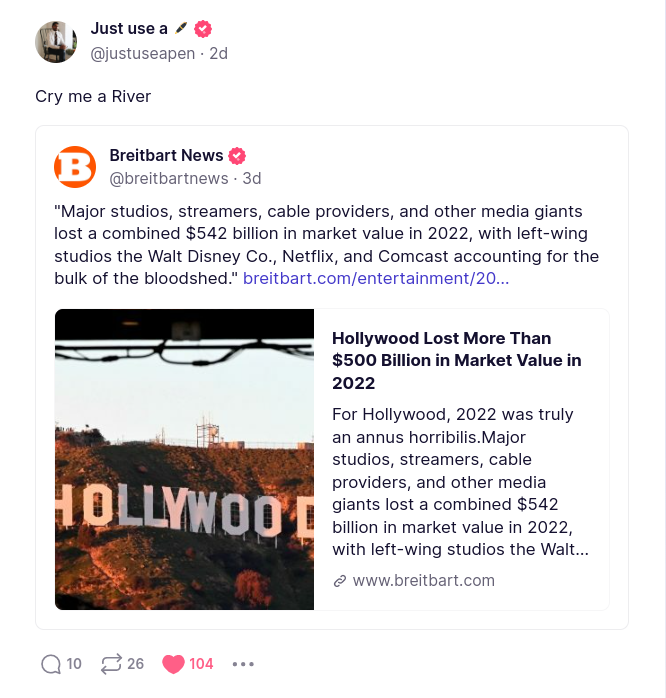
Task: Click the Breitbart orange logo avatar
Action: 75,167
